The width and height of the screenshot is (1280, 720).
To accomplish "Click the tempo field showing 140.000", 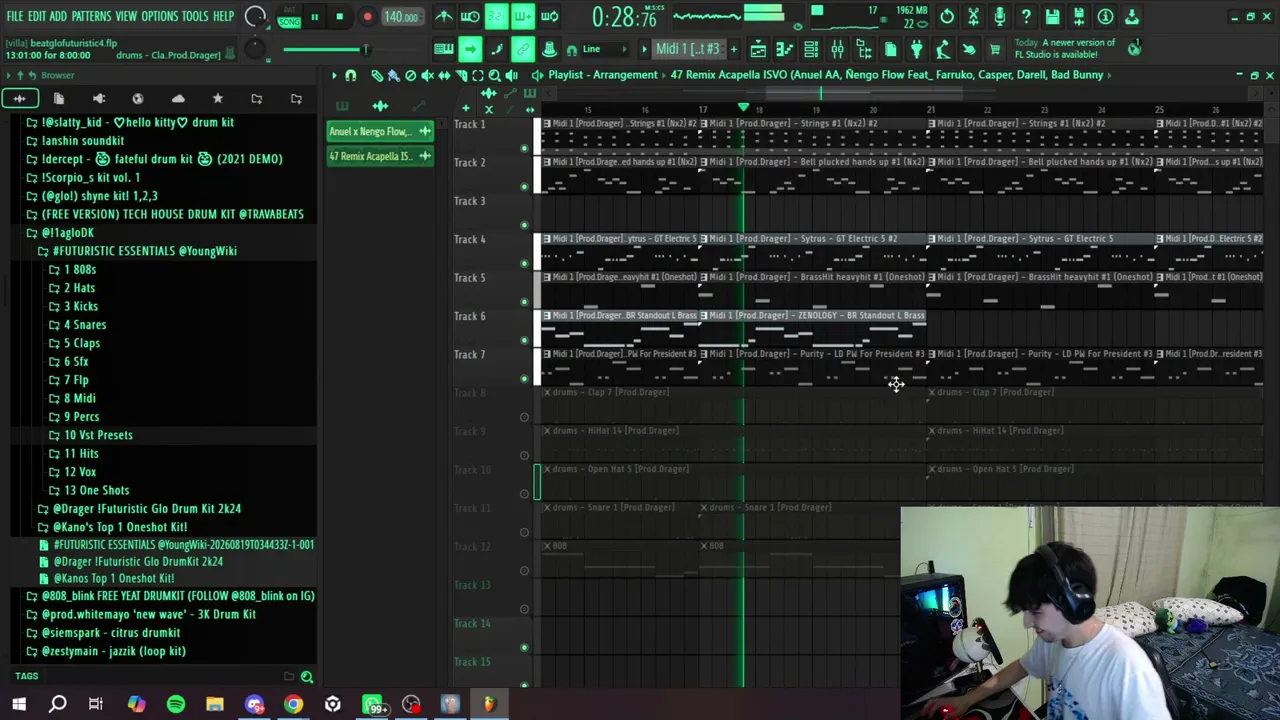I will 401,17.
